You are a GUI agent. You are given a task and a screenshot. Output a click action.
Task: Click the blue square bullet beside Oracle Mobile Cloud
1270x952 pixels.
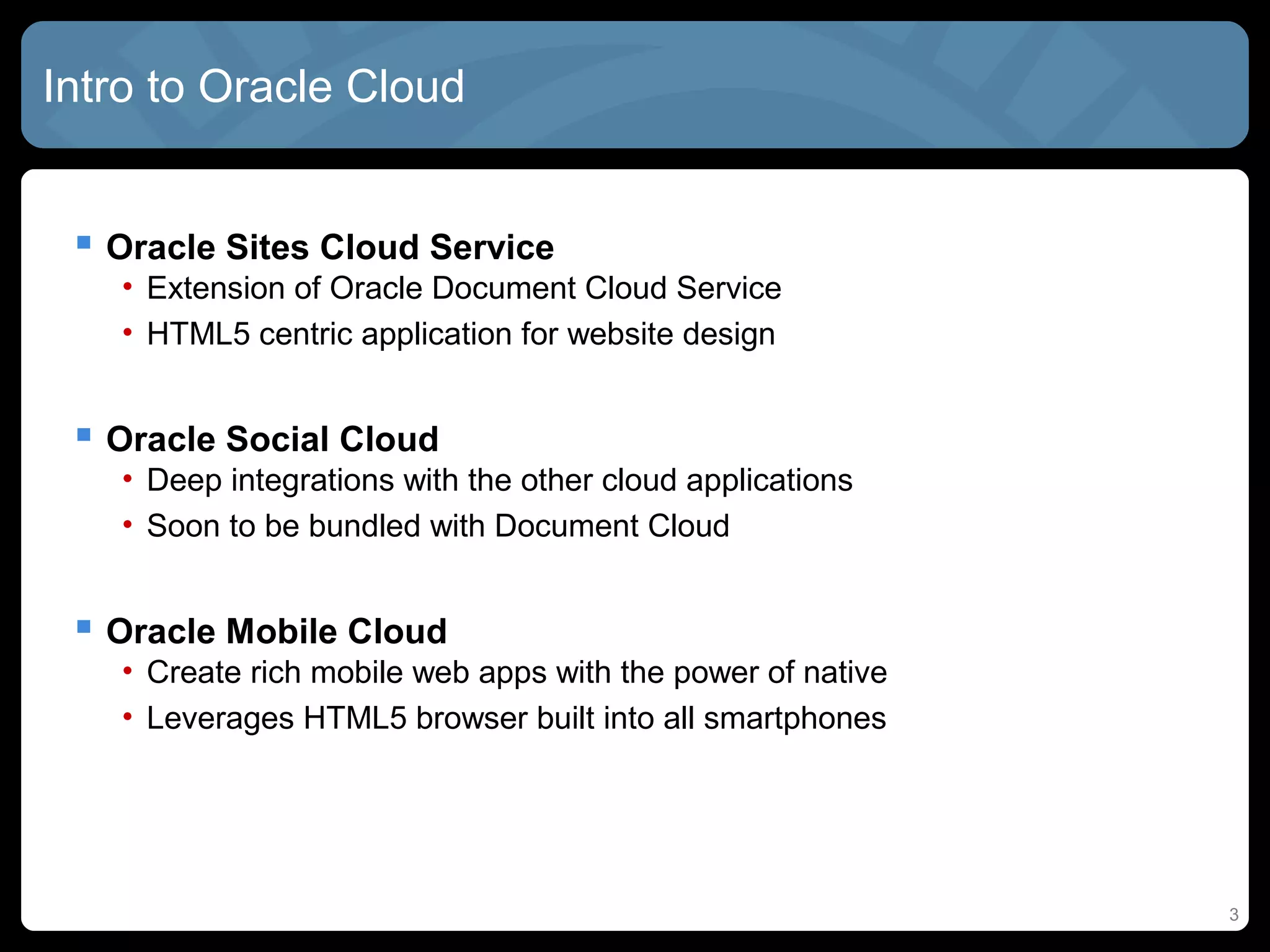click(x=84, y=626)
